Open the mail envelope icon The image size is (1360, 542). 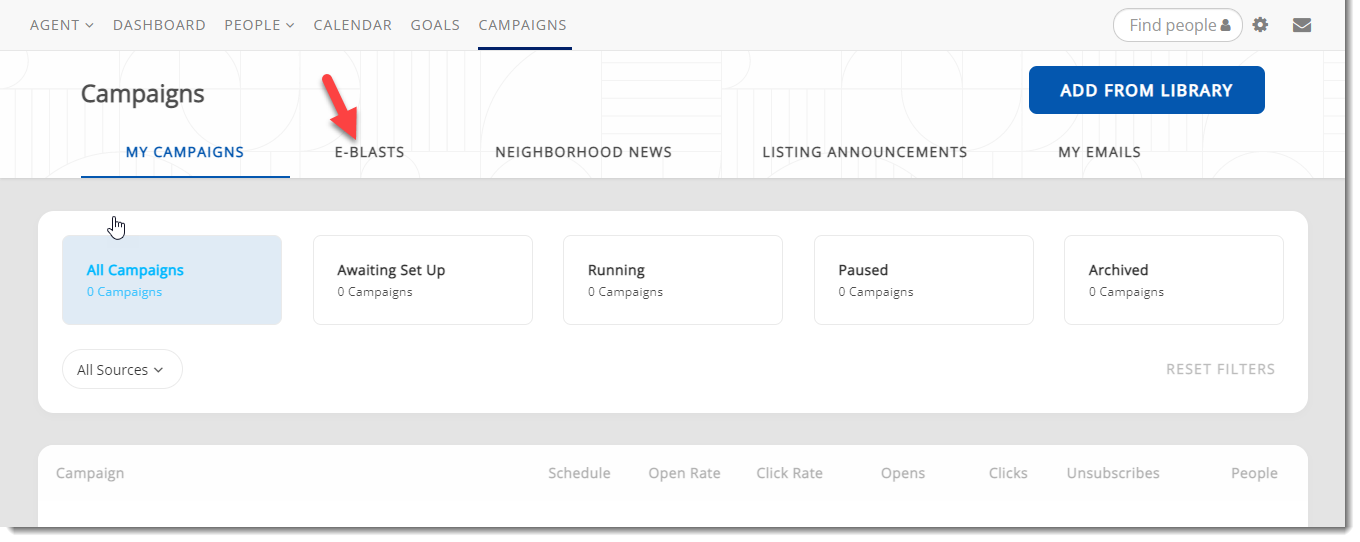[1301, 25]
